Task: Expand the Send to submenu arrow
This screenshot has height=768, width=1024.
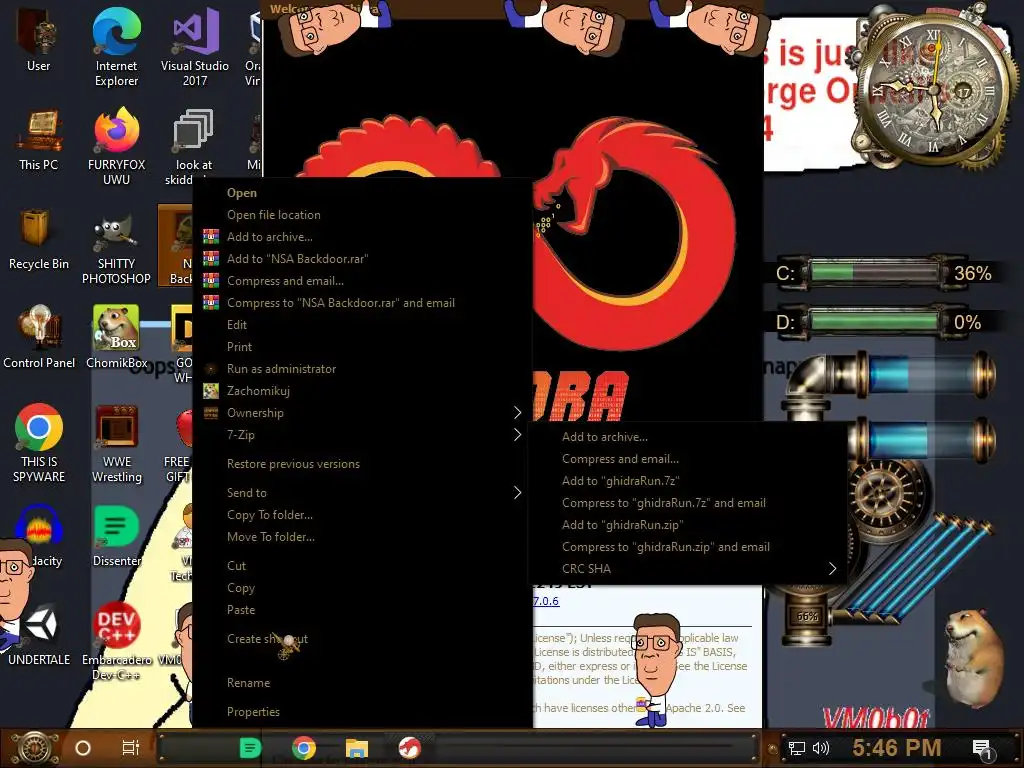Action: point(517,493)
